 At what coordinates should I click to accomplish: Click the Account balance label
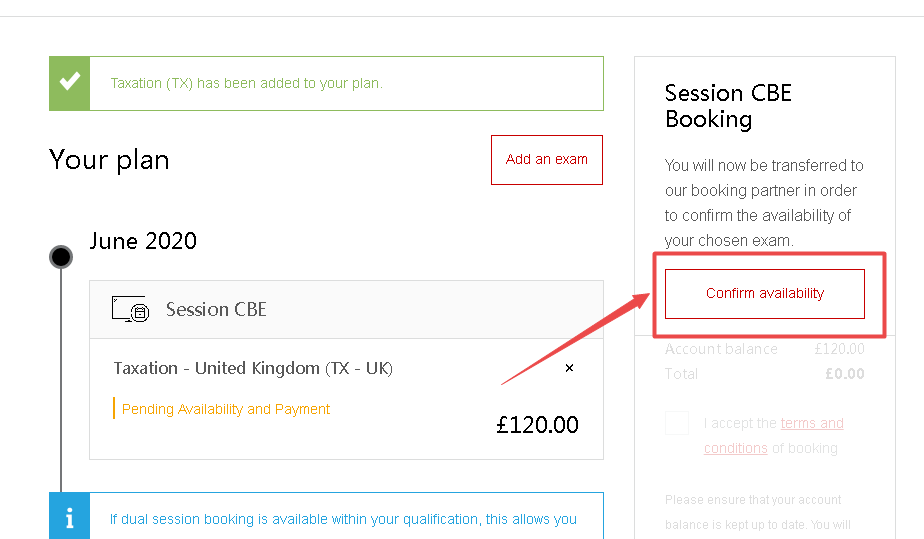click(721, 349)
